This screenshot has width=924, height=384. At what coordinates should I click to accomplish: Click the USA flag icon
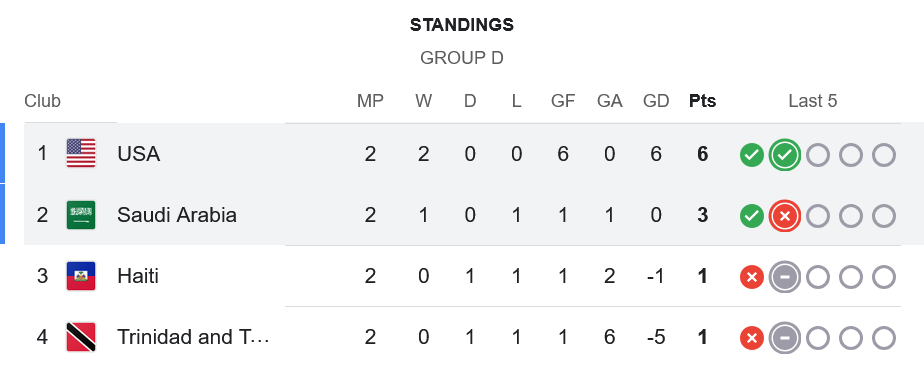81,154
